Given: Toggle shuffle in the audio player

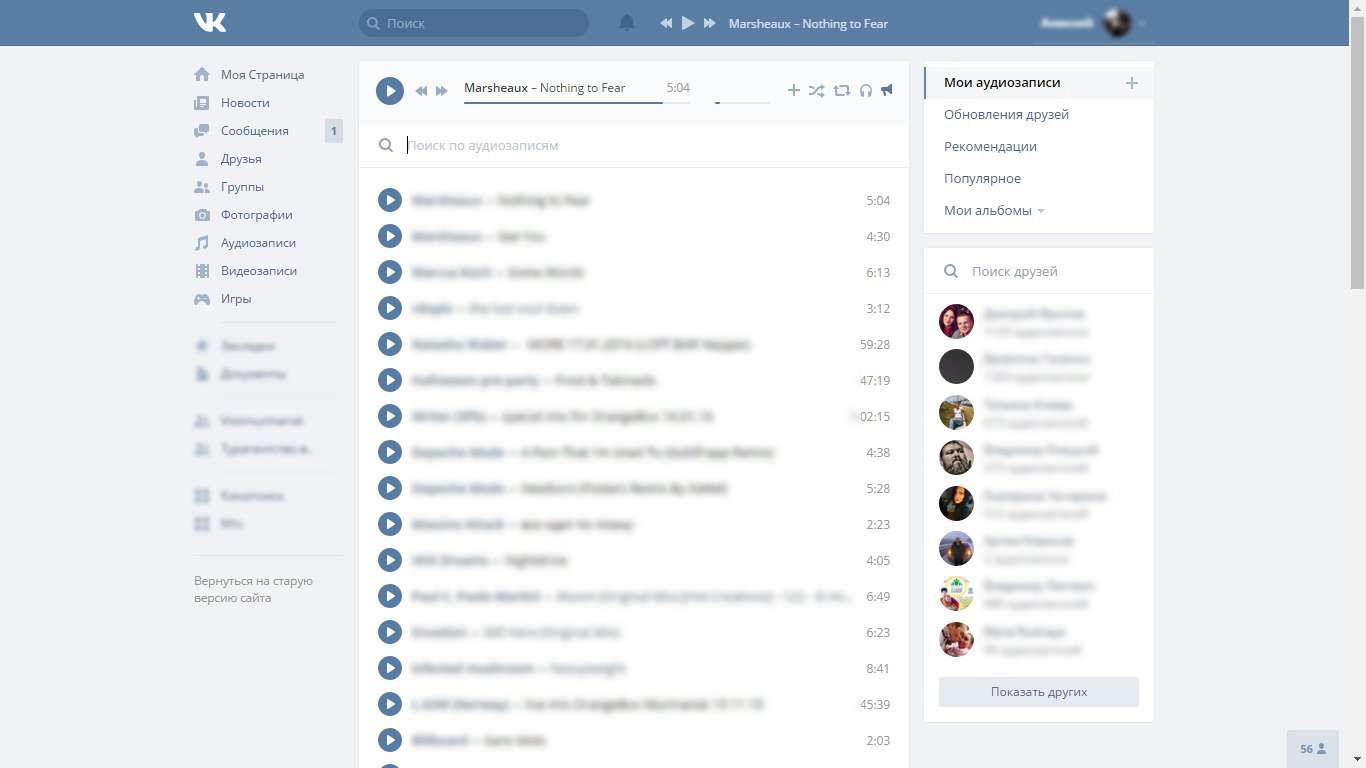Looking at the screenshot, I should 817,90.
